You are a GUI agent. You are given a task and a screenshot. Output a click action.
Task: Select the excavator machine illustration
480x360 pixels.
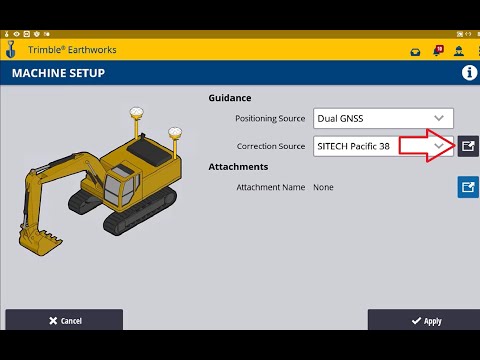[x=100, y=182]
